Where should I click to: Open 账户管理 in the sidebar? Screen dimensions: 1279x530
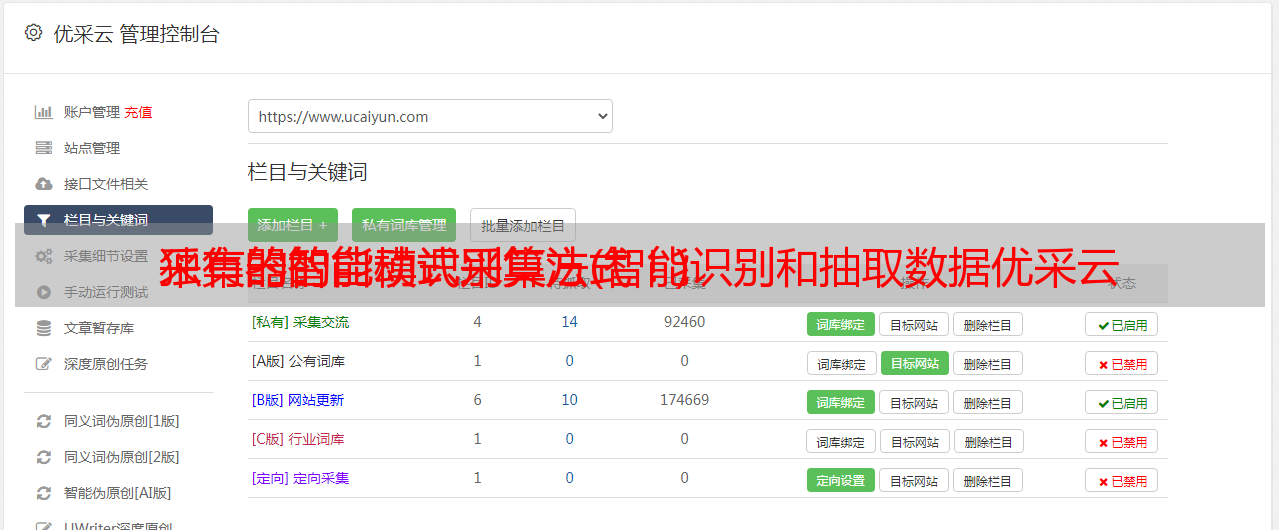pos(92,112)
